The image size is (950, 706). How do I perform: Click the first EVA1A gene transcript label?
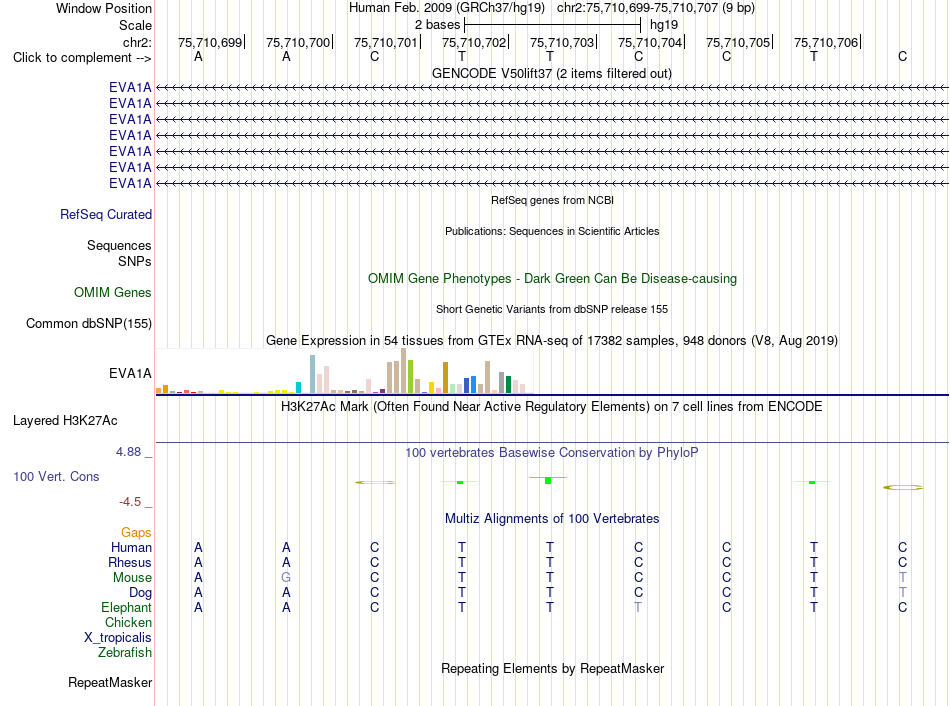click(130, 87)
